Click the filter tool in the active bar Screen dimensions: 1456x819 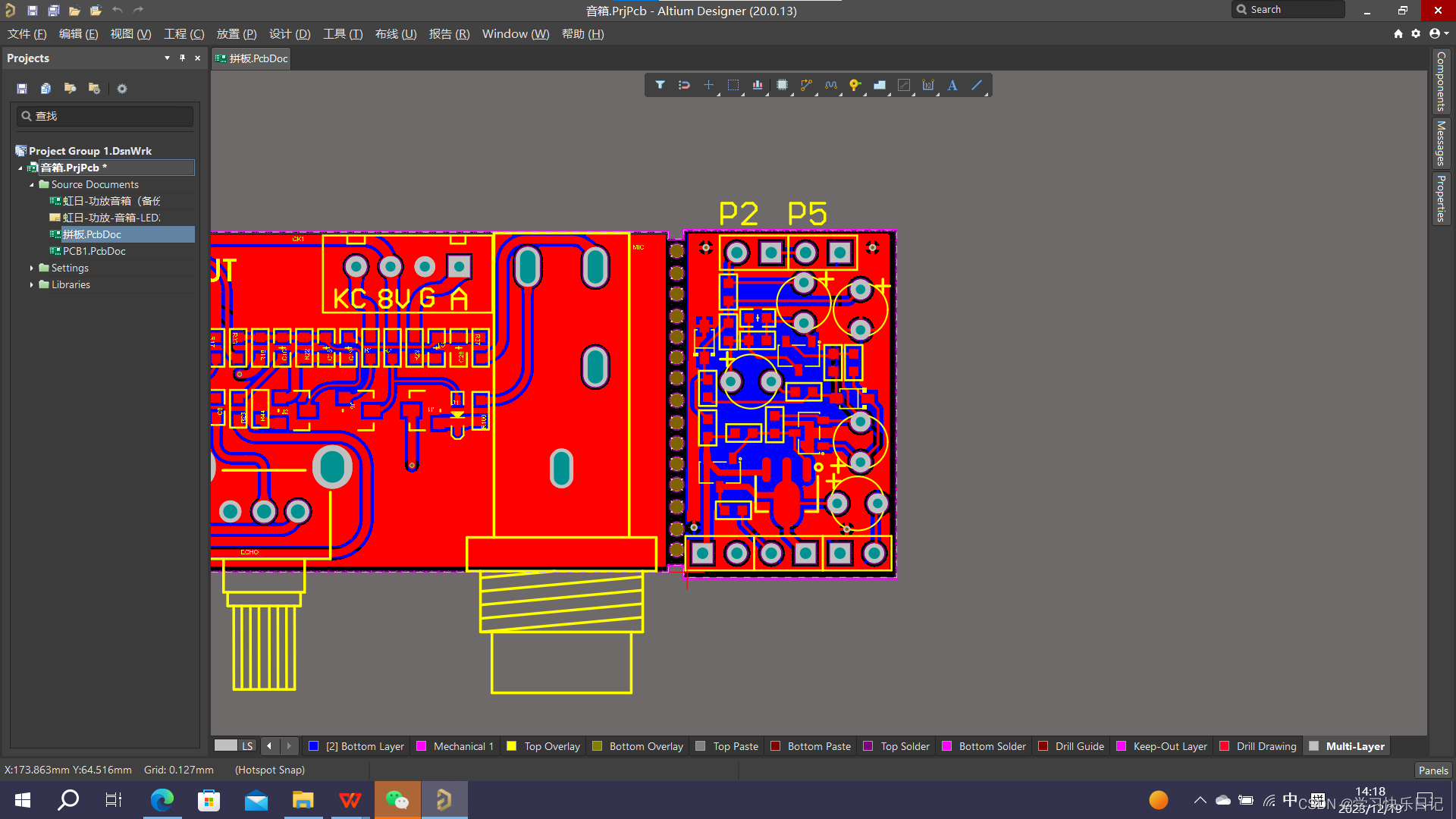660,85
